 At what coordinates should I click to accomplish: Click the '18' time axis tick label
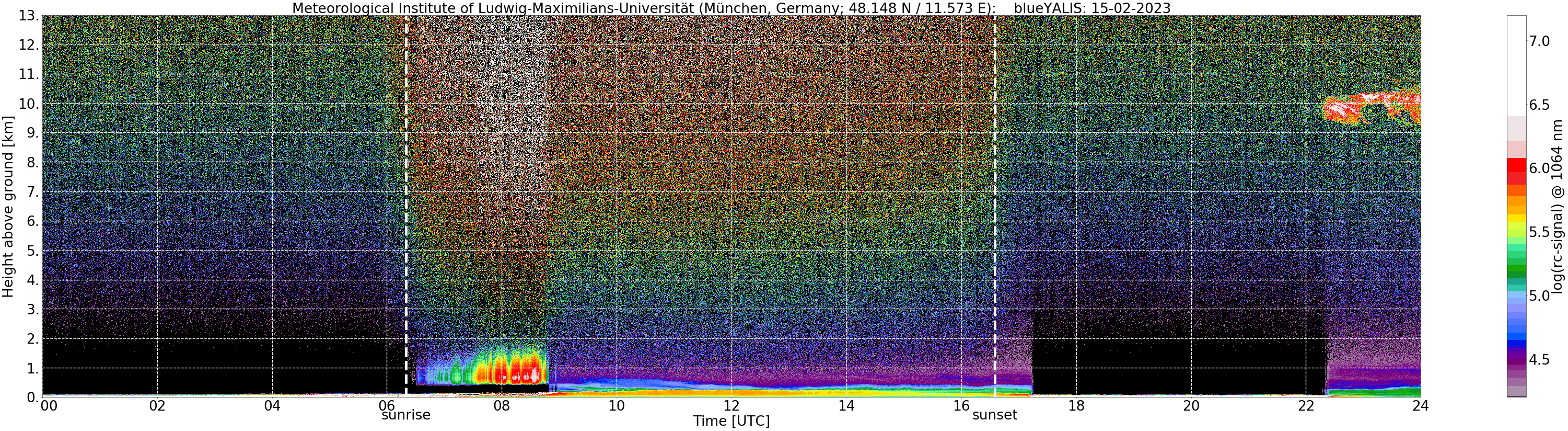1076,406
